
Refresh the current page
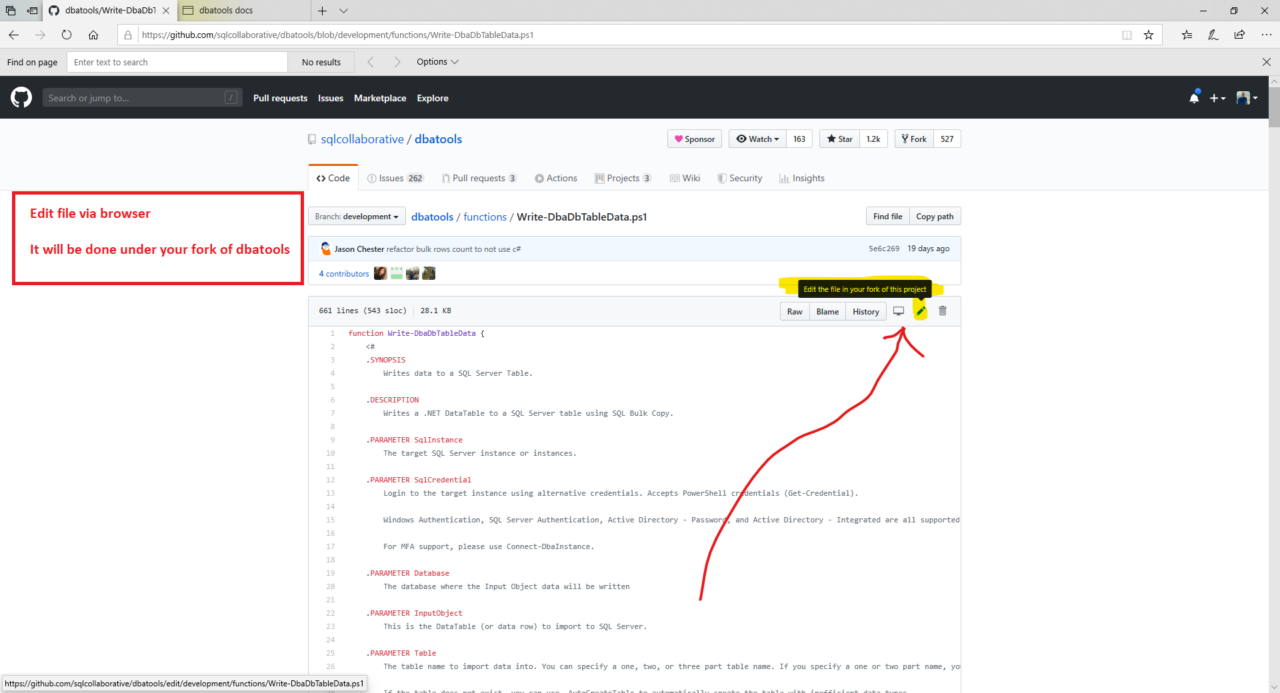click(67, 34)
